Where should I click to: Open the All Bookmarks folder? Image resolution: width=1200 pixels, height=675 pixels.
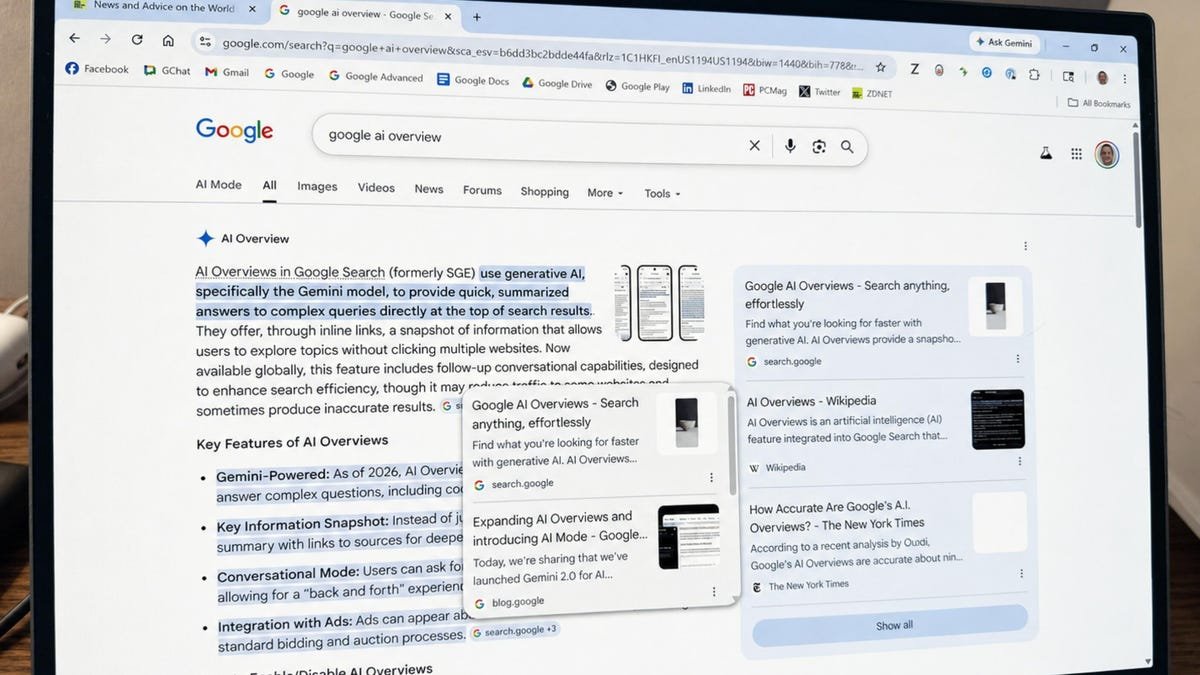point(1099,103)
